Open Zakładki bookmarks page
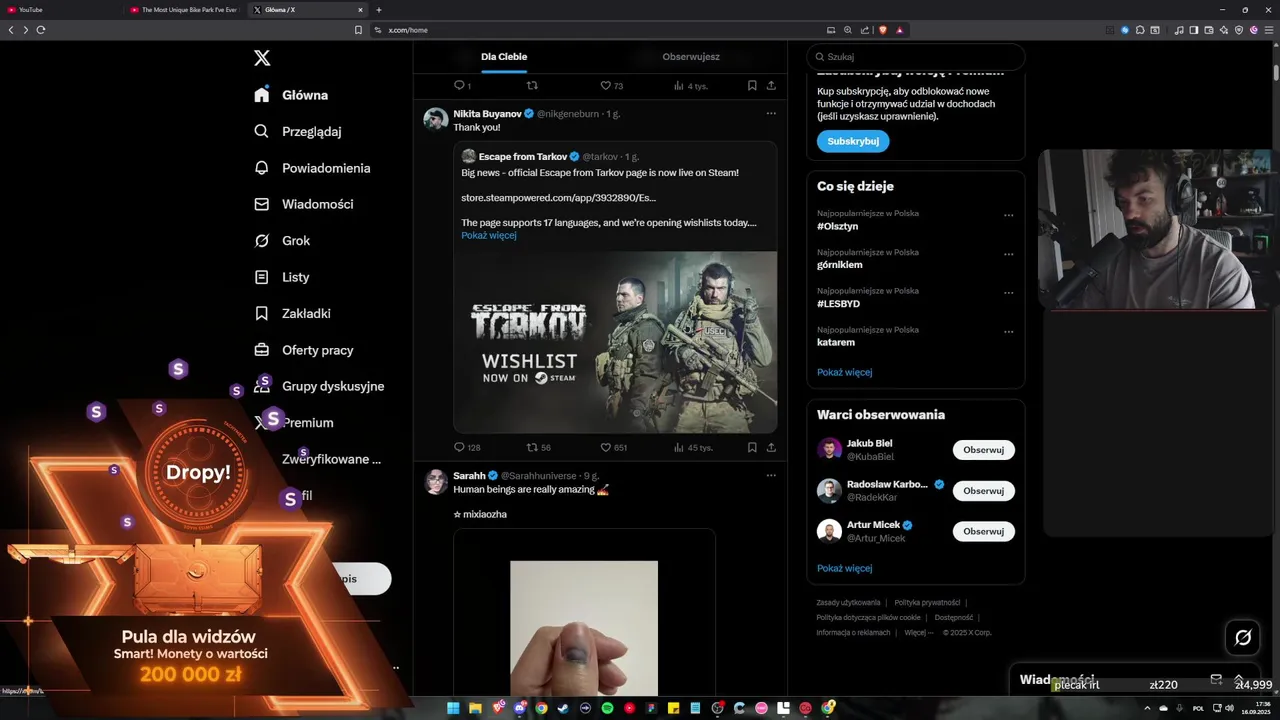The width and height of the screenshot is (1280, 720). [x=292, y=313]
